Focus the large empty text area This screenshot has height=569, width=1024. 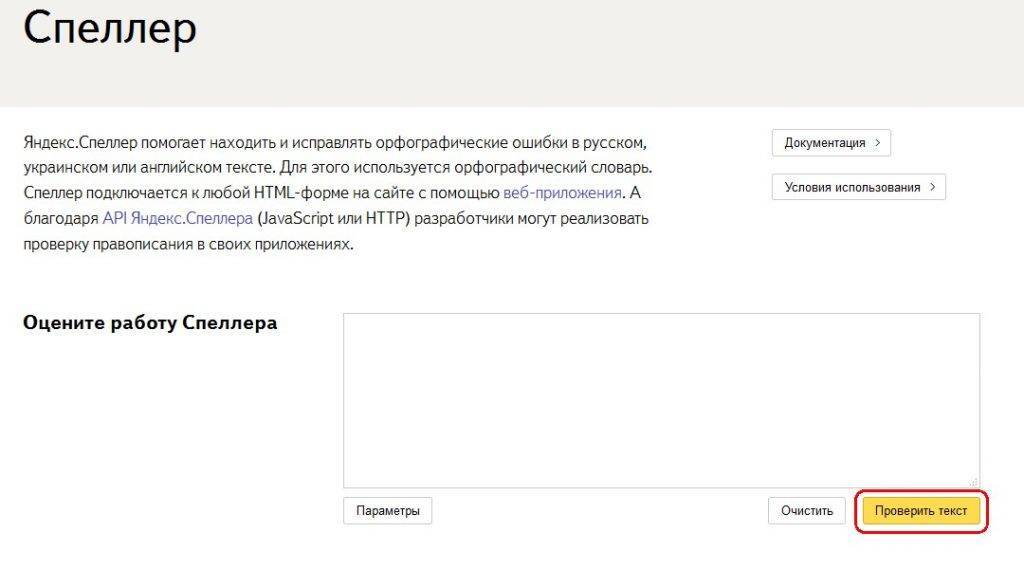[x=660, y=400]
